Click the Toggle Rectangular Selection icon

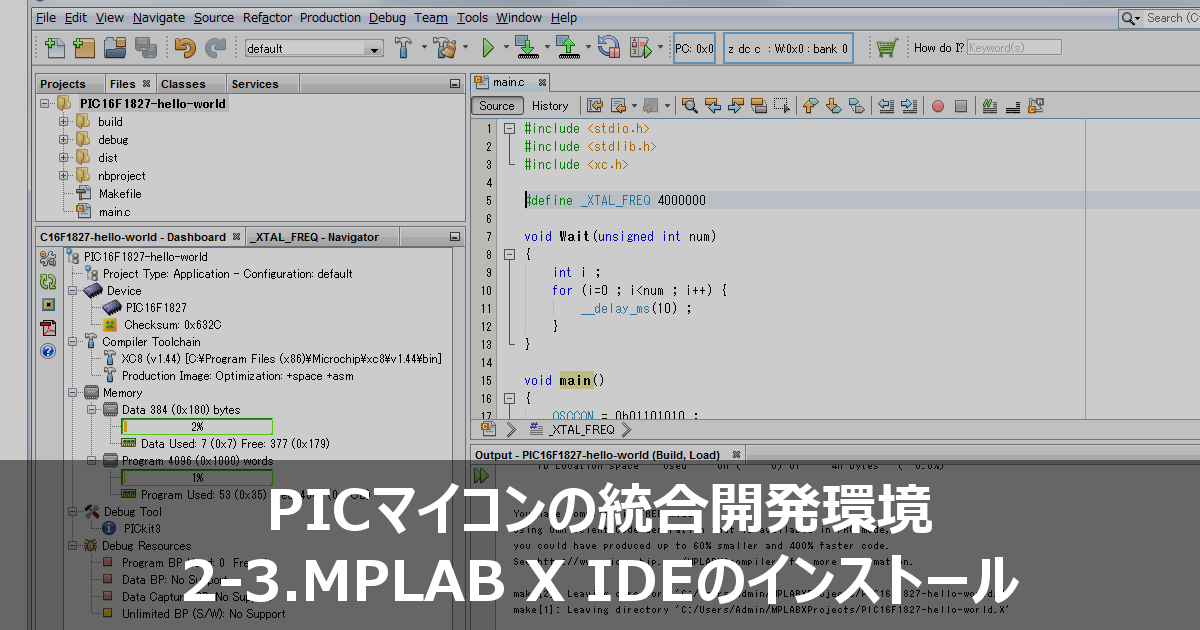coord(782,105)
